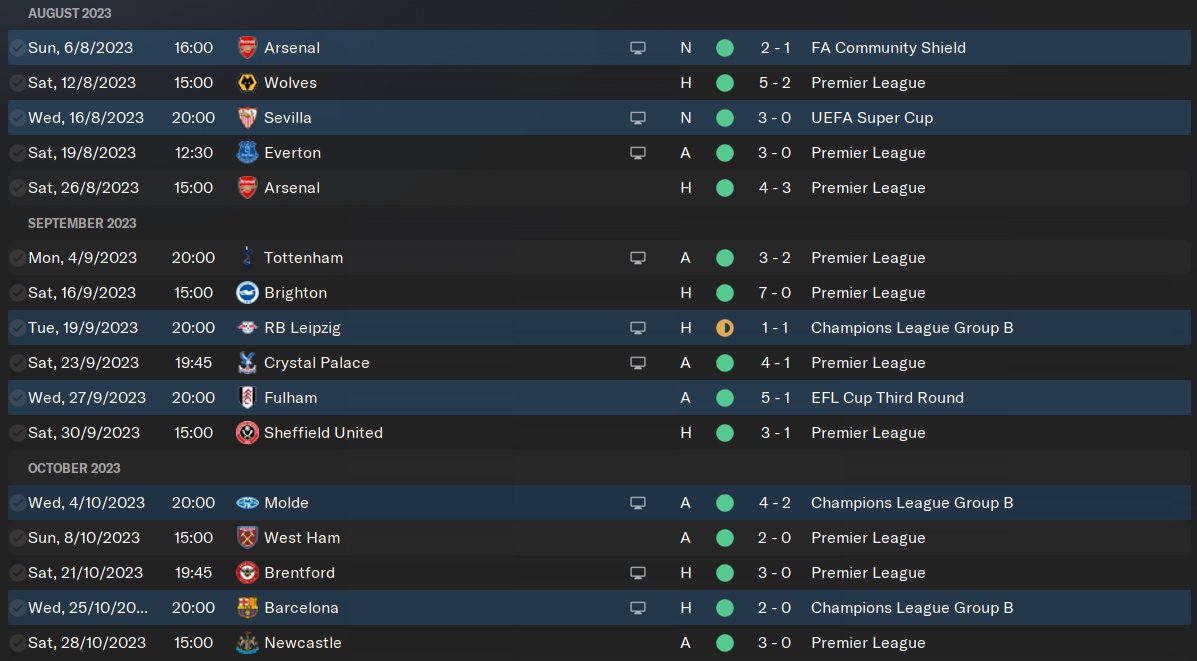Toggle the checkmark on the West Ham fixture

click(x=17, y=538)
